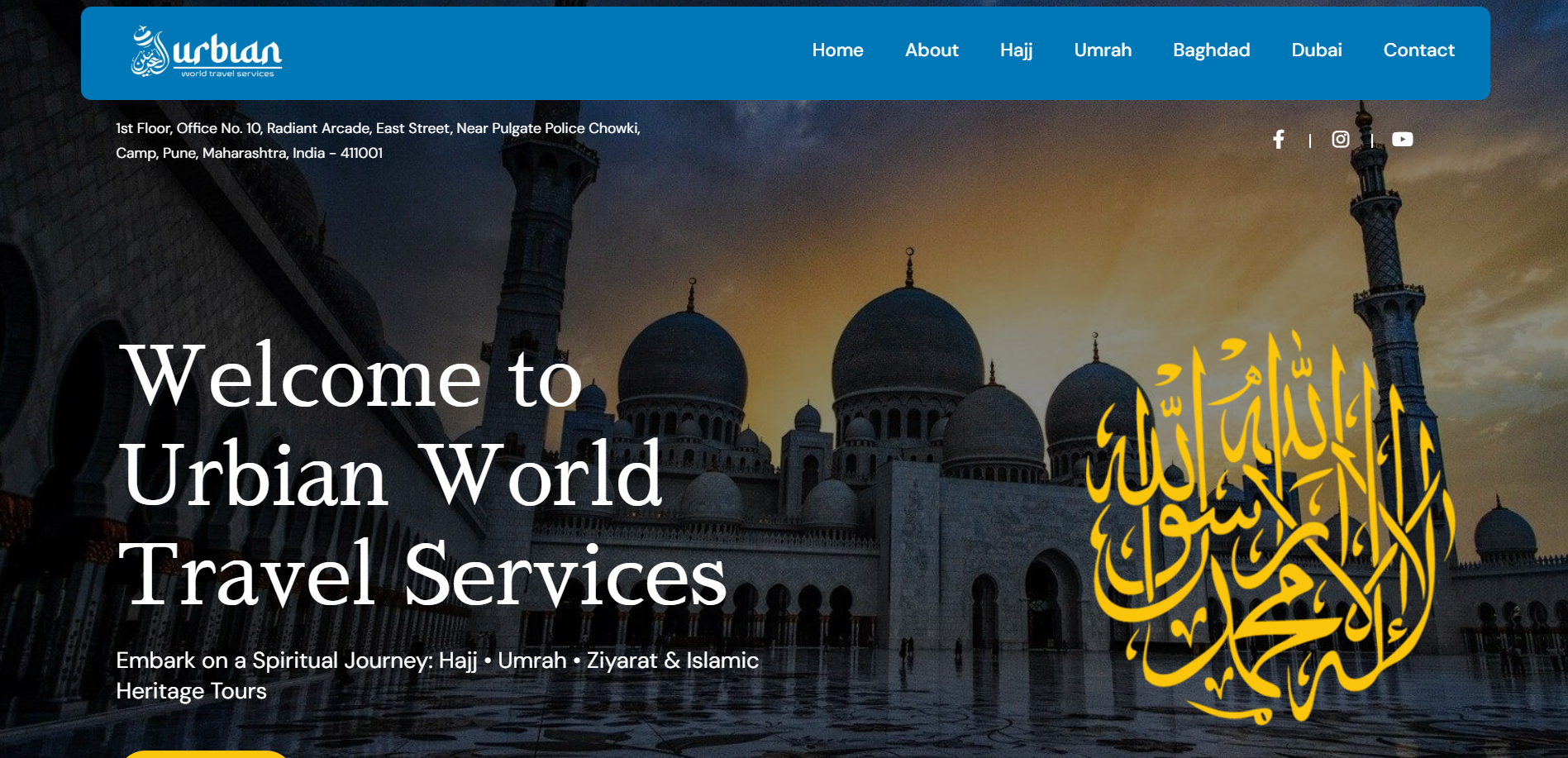Go to the Home menu item
The image size is (1568, 758).
coord(837,50)
